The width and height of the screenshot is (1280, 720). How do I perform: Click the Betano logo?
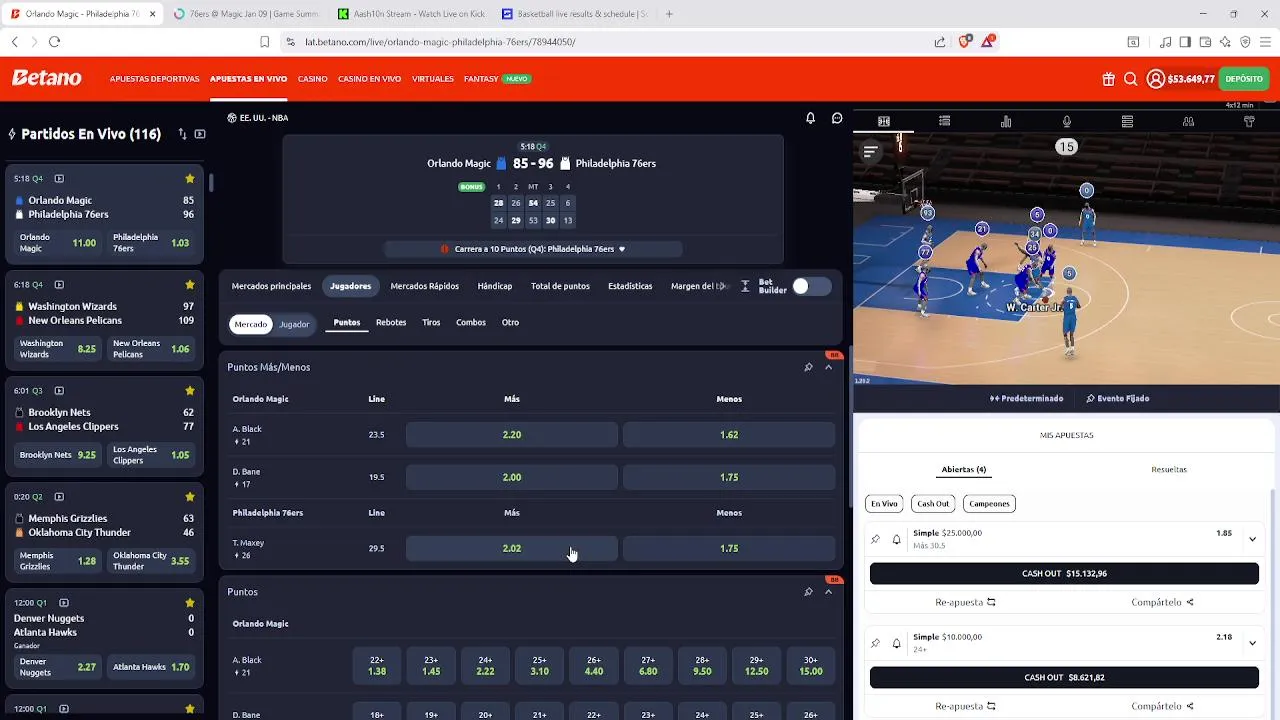coord(47,78)
